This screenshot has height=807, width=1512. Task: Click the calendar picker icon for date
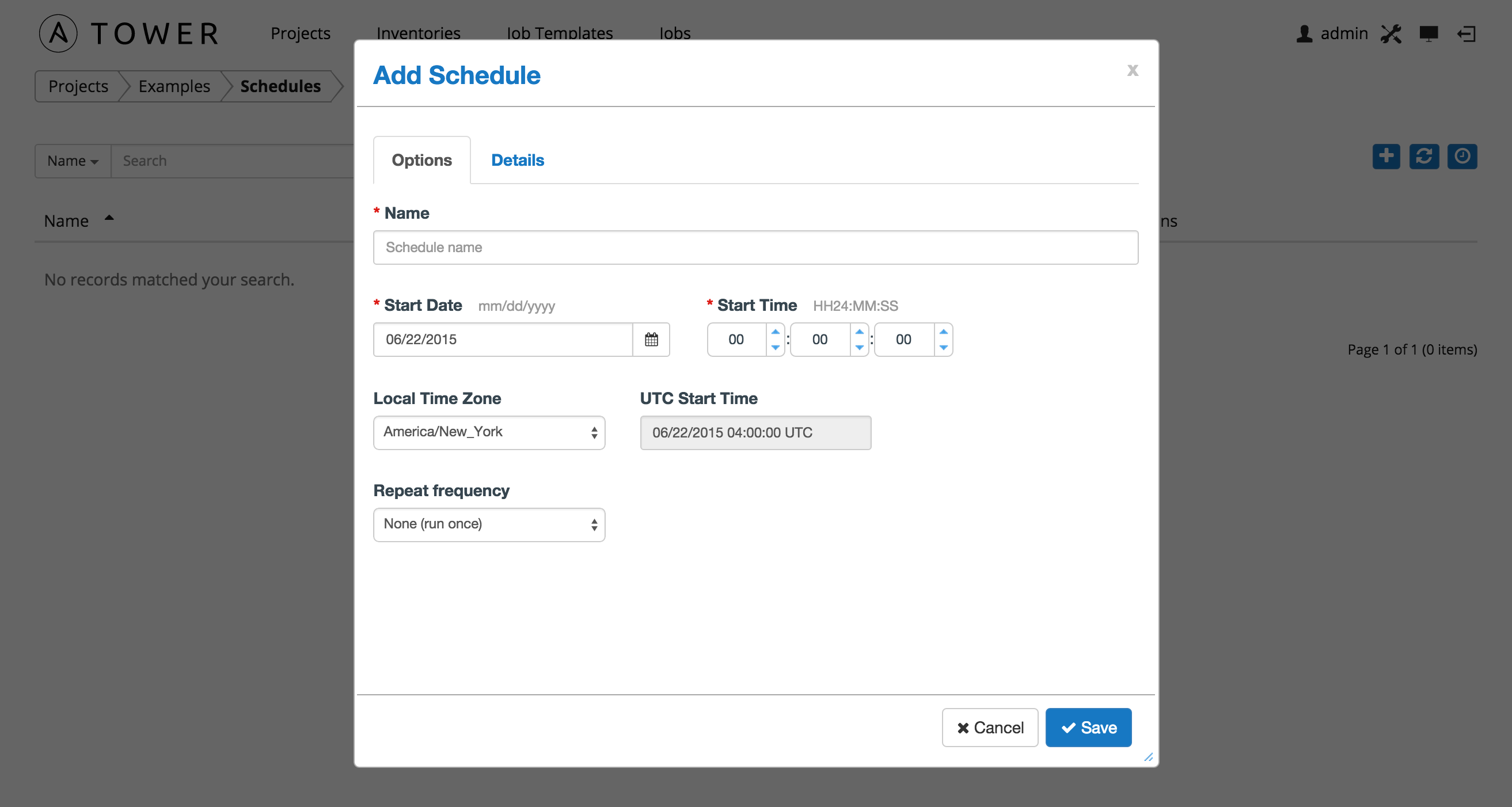pyautogui.click(x=650, y=339)
